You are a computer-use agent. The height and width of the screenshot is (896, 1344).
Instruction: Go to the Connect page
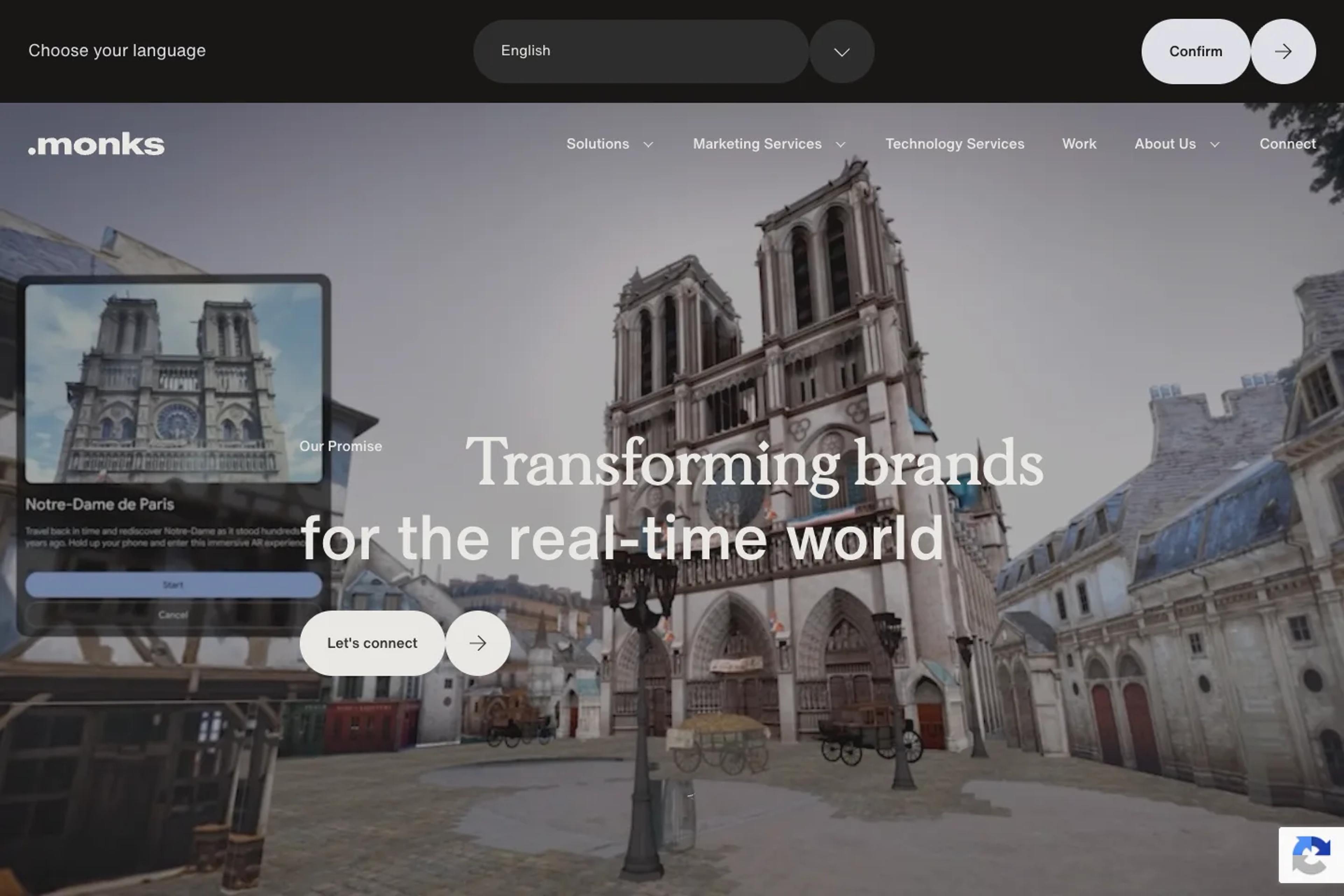click(1287, 144)
